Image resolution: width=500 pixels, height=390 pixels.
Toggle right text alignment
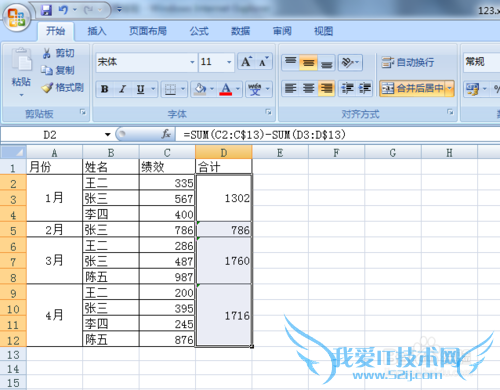[326, 89]
